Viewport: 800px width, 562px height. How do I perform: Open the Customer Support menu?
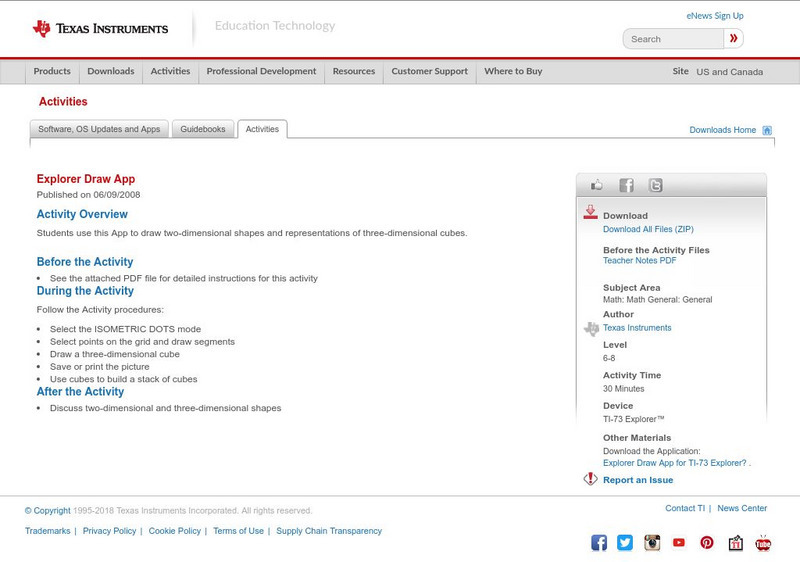point(430,71)
